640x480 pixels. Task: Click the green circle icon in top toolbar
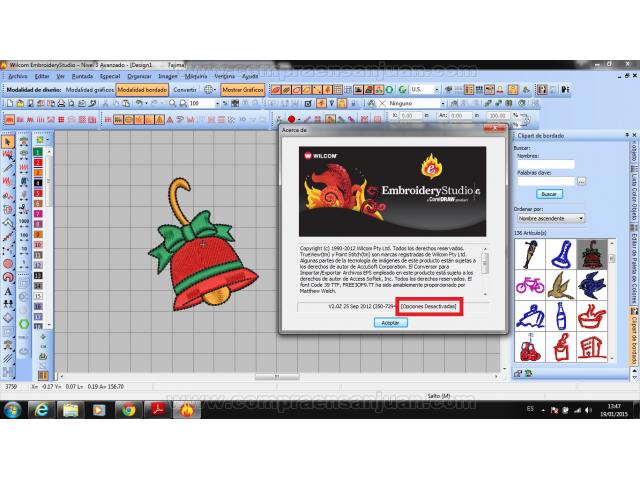390,90
